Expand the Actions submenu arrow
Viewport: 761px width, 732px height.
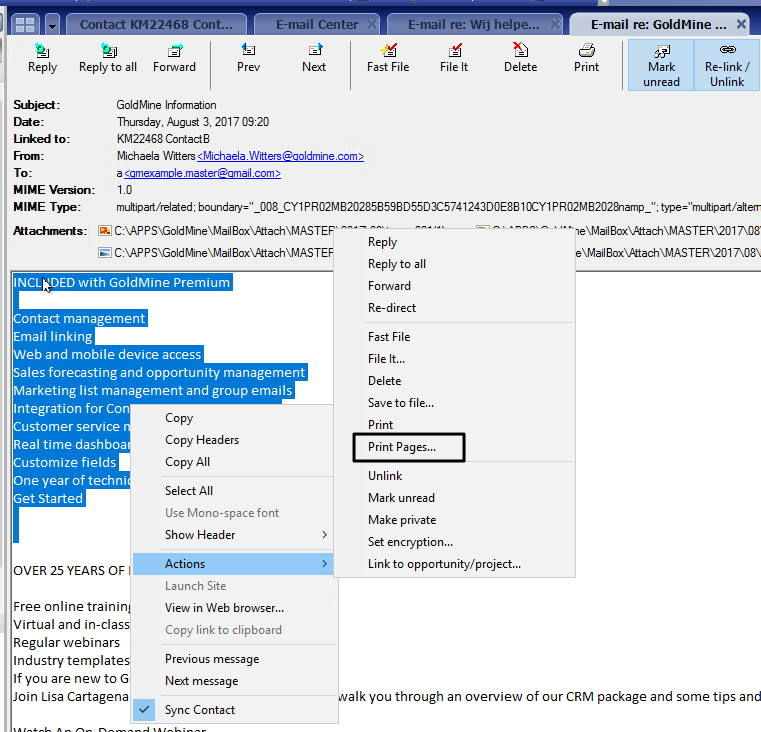click(x=324, y=564)
